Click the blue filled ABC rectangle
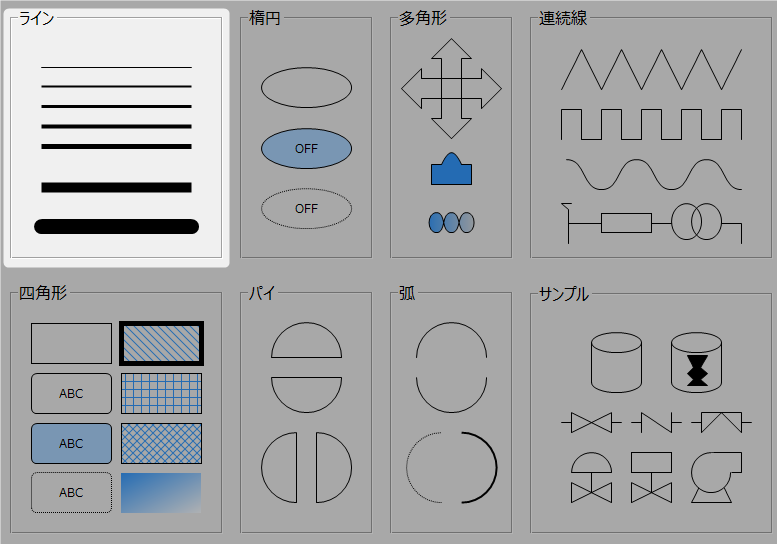This screenshot has height=544, width=777. (71, 443)
